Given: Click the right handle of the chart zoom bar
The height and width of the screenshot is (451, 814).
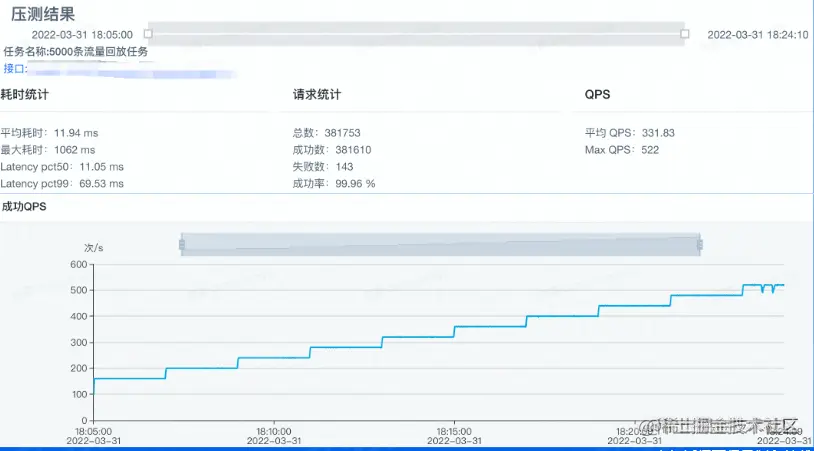Looking at the screenshot, I should (x=700, y=244).
